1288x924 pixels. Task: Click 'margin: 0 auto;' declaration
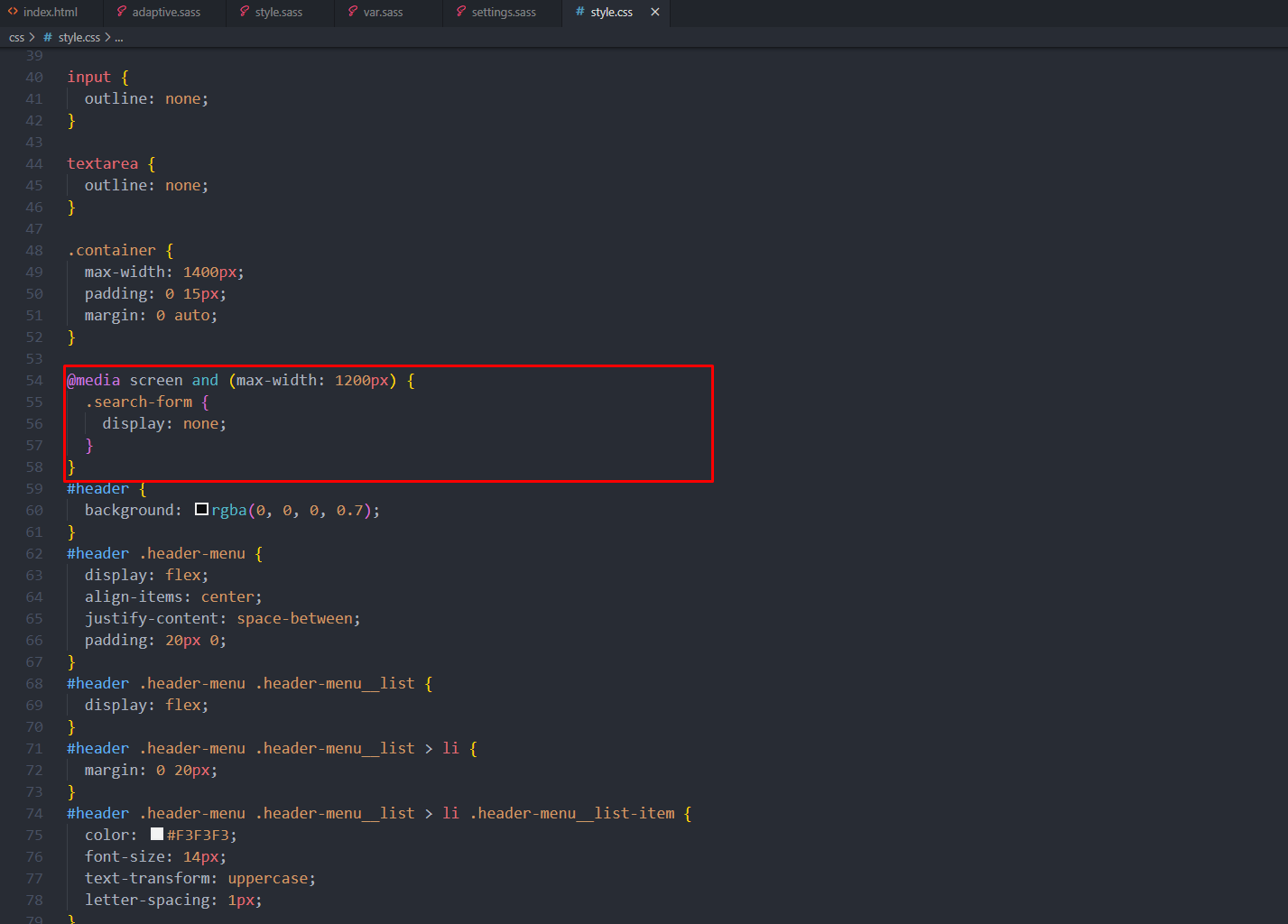coord(151,316)
